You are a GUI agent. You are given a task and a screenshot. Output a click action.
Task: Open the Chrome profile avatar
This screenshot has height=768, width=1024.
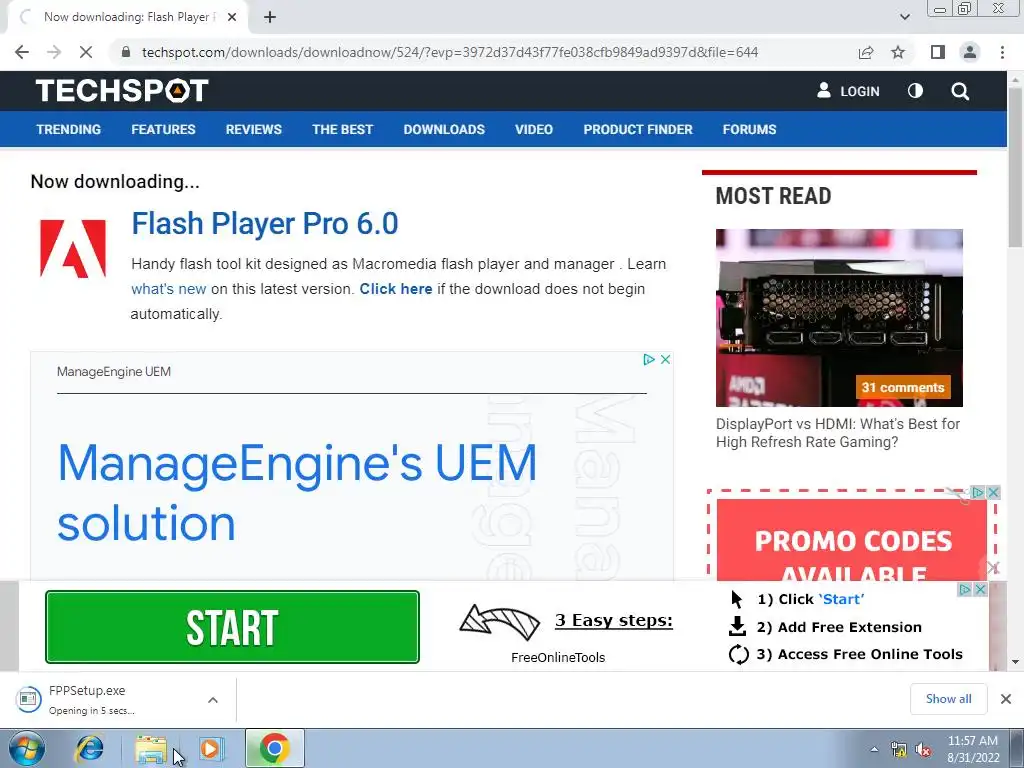970,52
